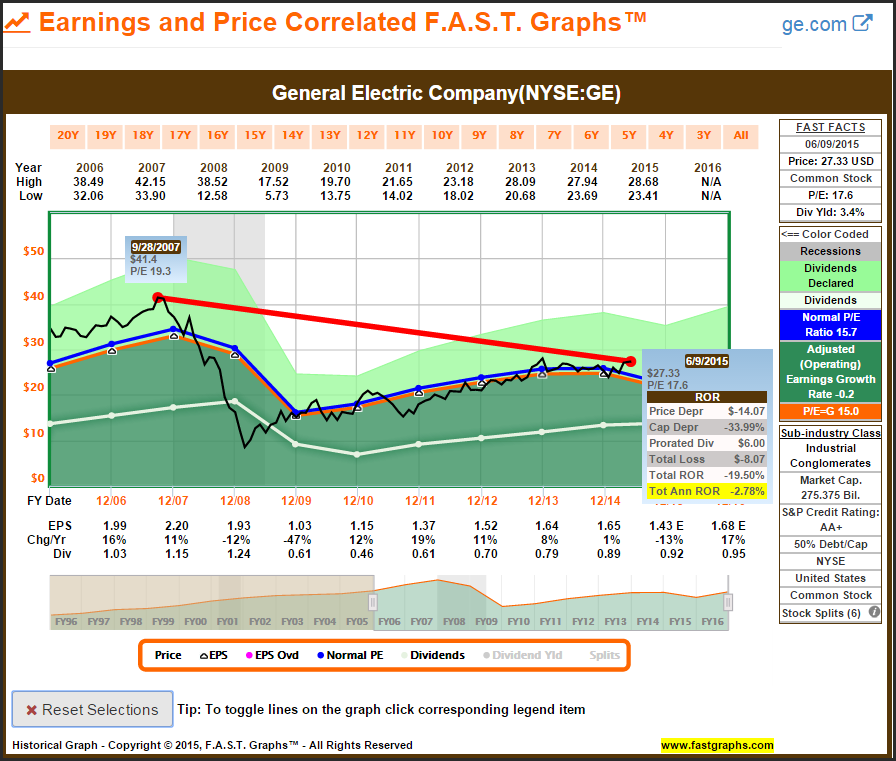Click the Normal P/E Ratio 15.7 color key

(829, 324)
